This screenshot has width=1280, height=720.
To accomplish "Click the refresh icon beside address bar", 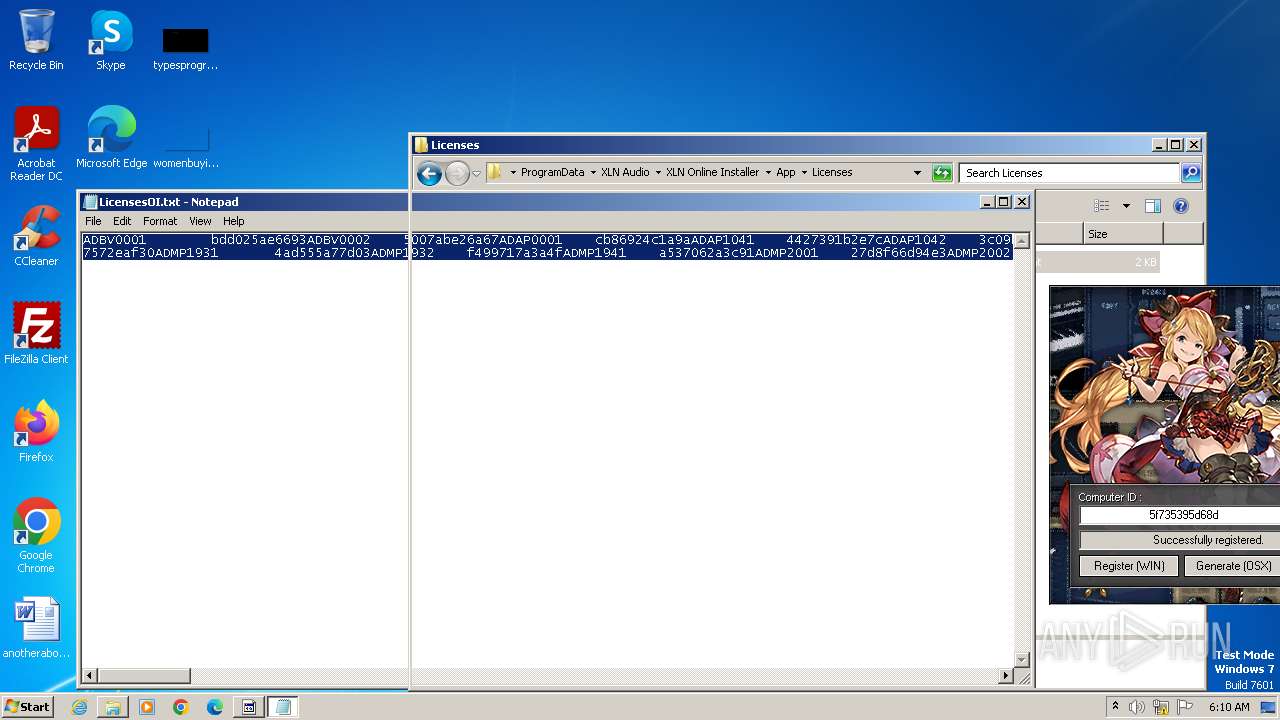I will (x=942, y=173).
